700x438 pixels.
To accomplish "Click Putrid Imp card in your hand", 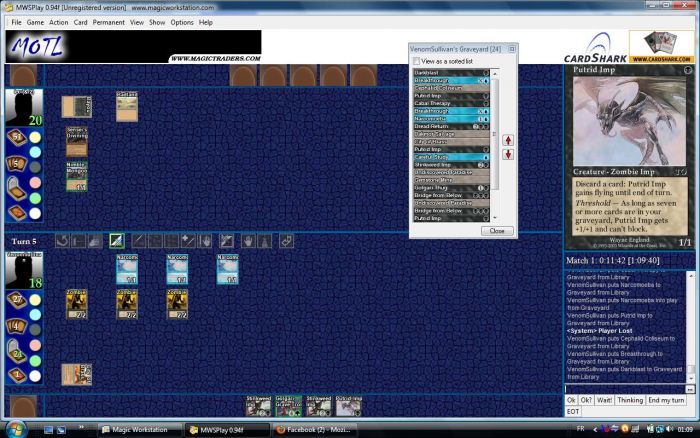I will tap(349, 406).
